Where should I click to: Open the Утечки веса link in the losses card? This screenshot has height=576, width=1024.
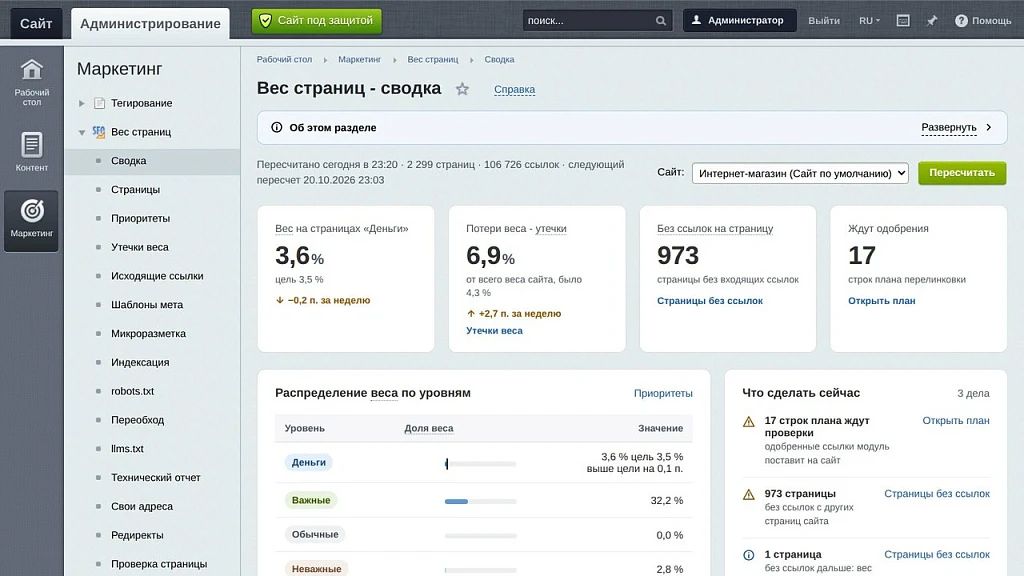pyautogui.click(x=494, y=330)
